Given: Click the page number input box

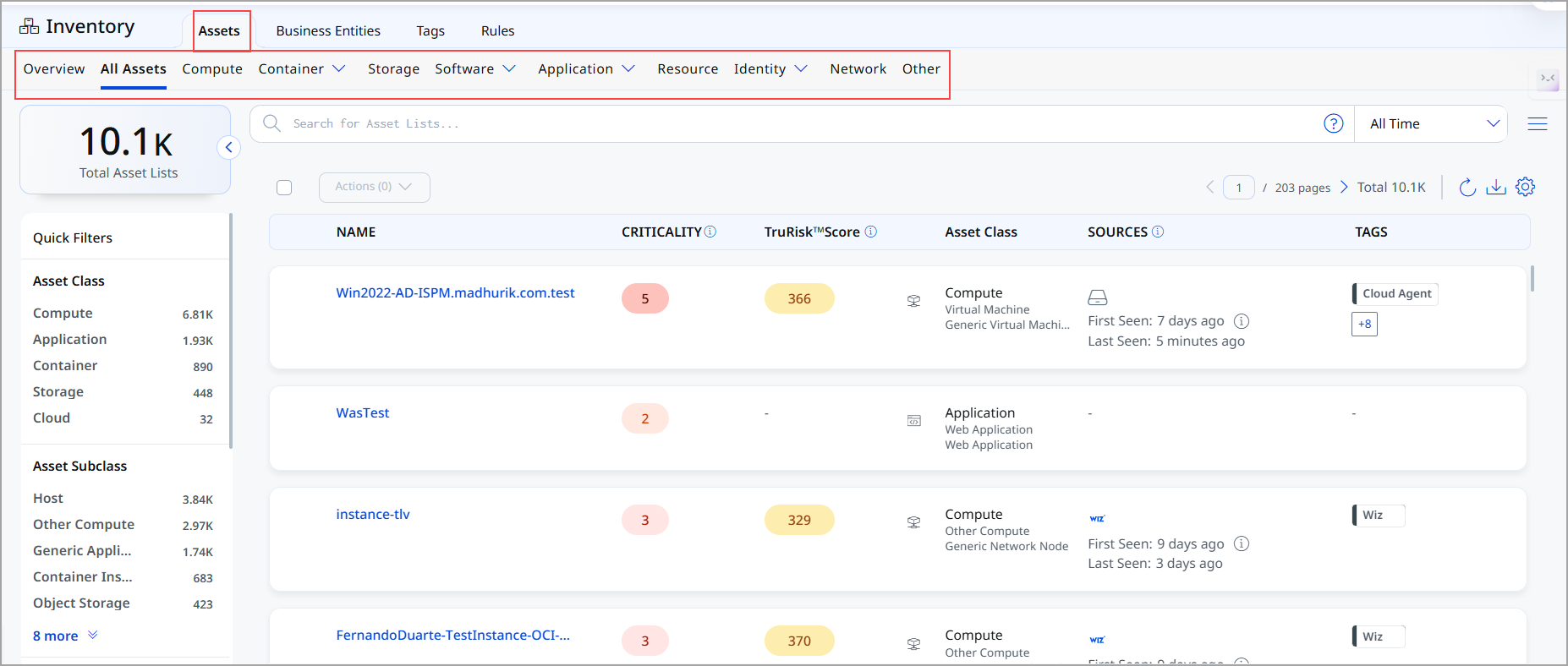Looking at the screenshot, I should [x=1238, y=187].
